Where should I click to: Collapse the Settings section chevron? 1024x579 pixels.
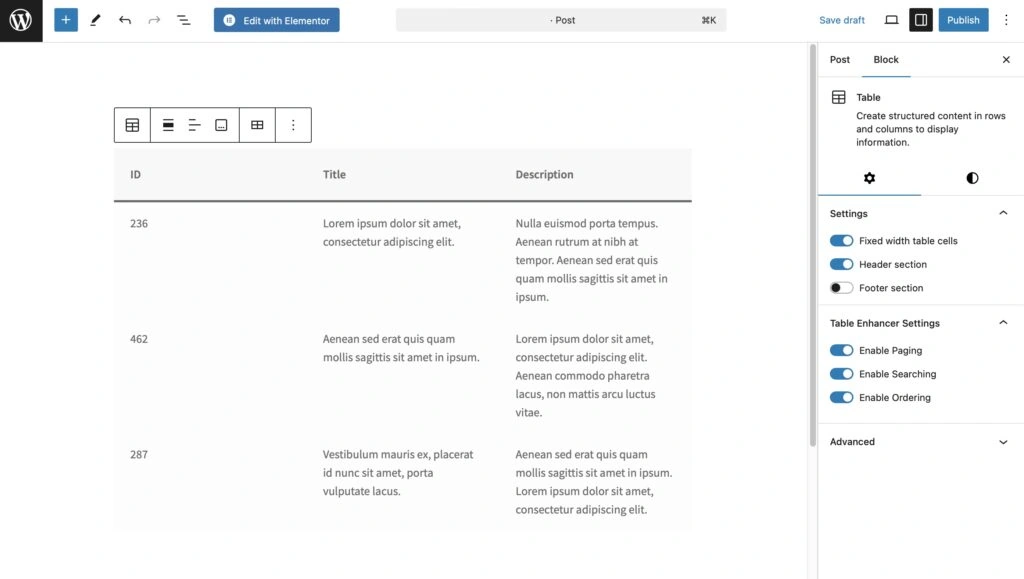[1003, 213]
